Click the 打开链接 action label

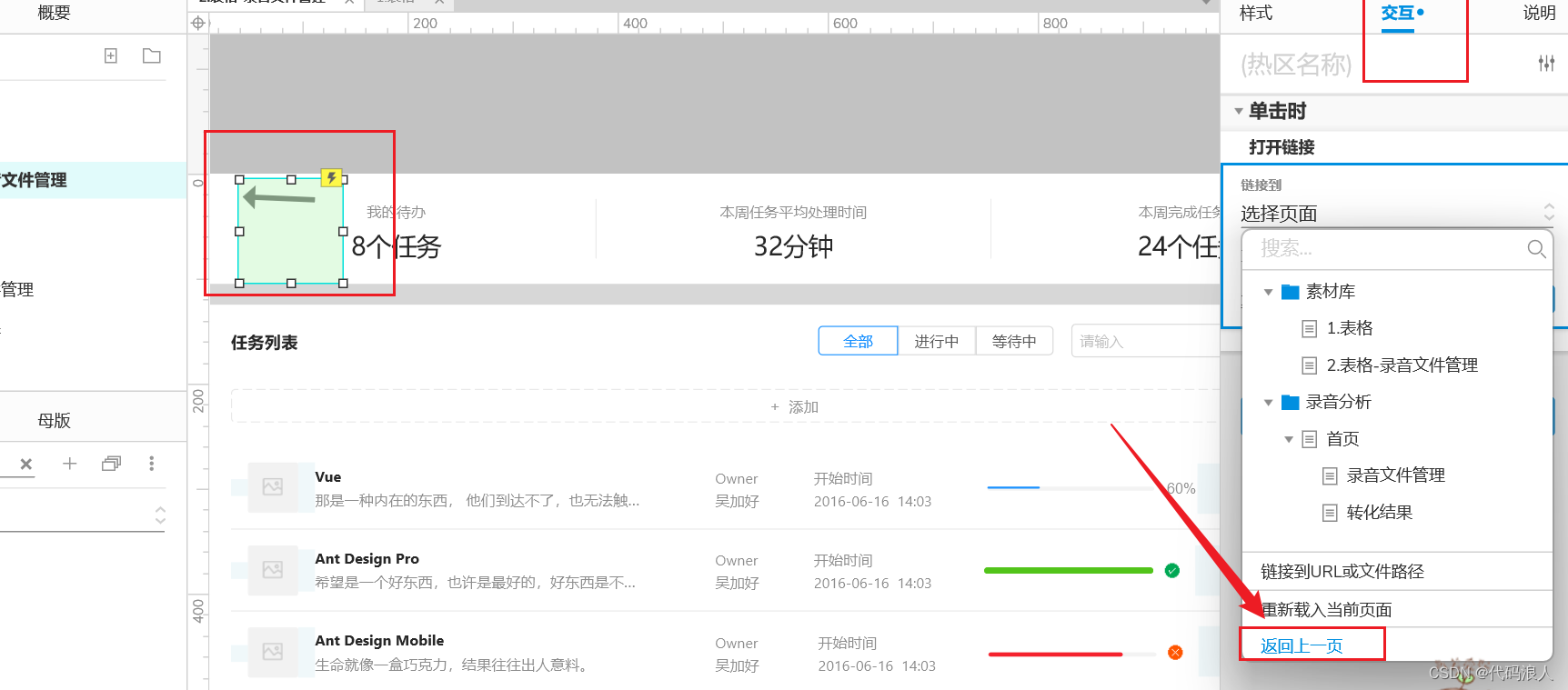click(1282, 147)
